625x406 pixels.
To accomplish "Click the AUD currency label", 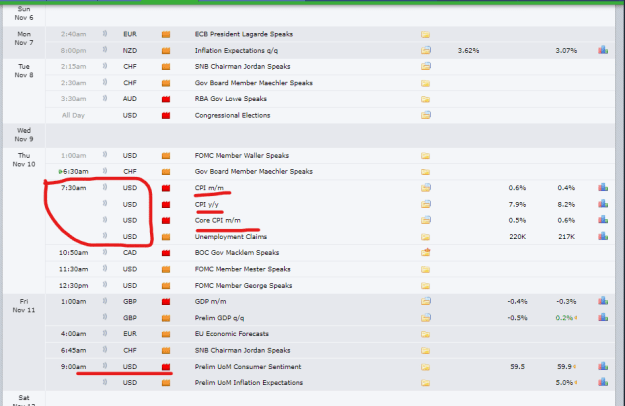I will coord(130,99).
